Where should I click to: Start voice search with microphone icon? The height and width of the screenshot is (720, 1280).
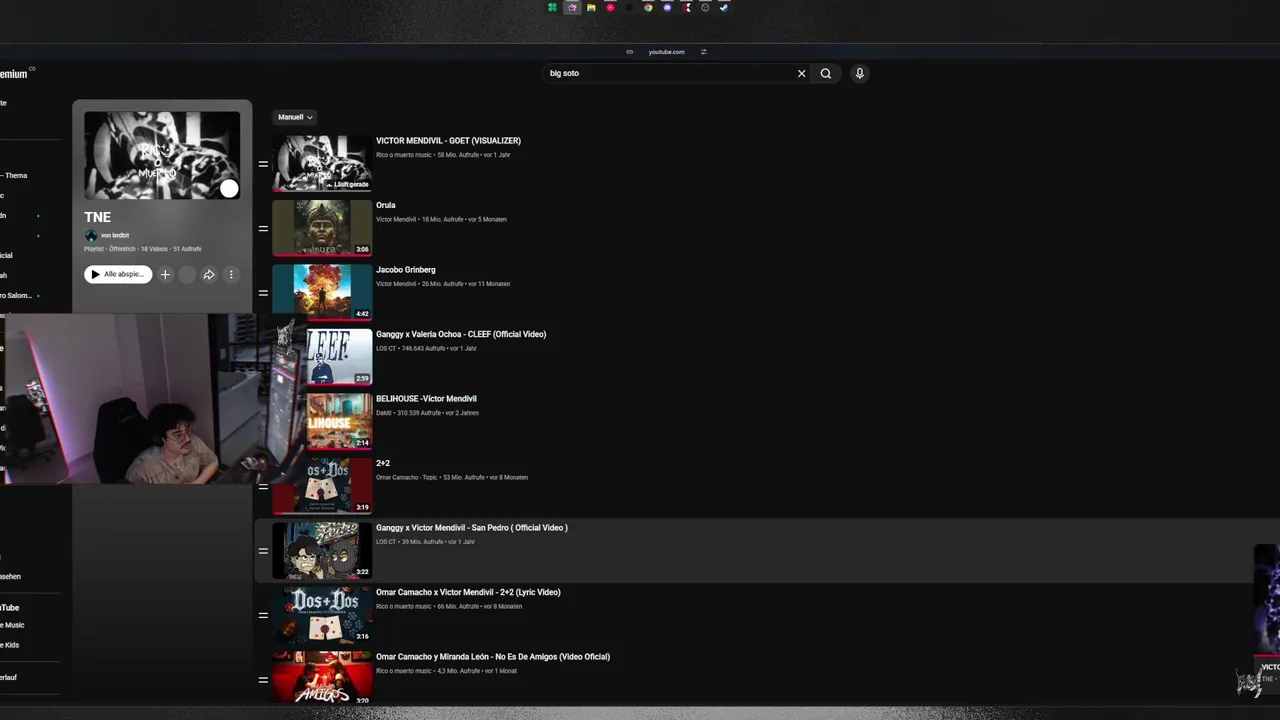click(x=859, y=73)
